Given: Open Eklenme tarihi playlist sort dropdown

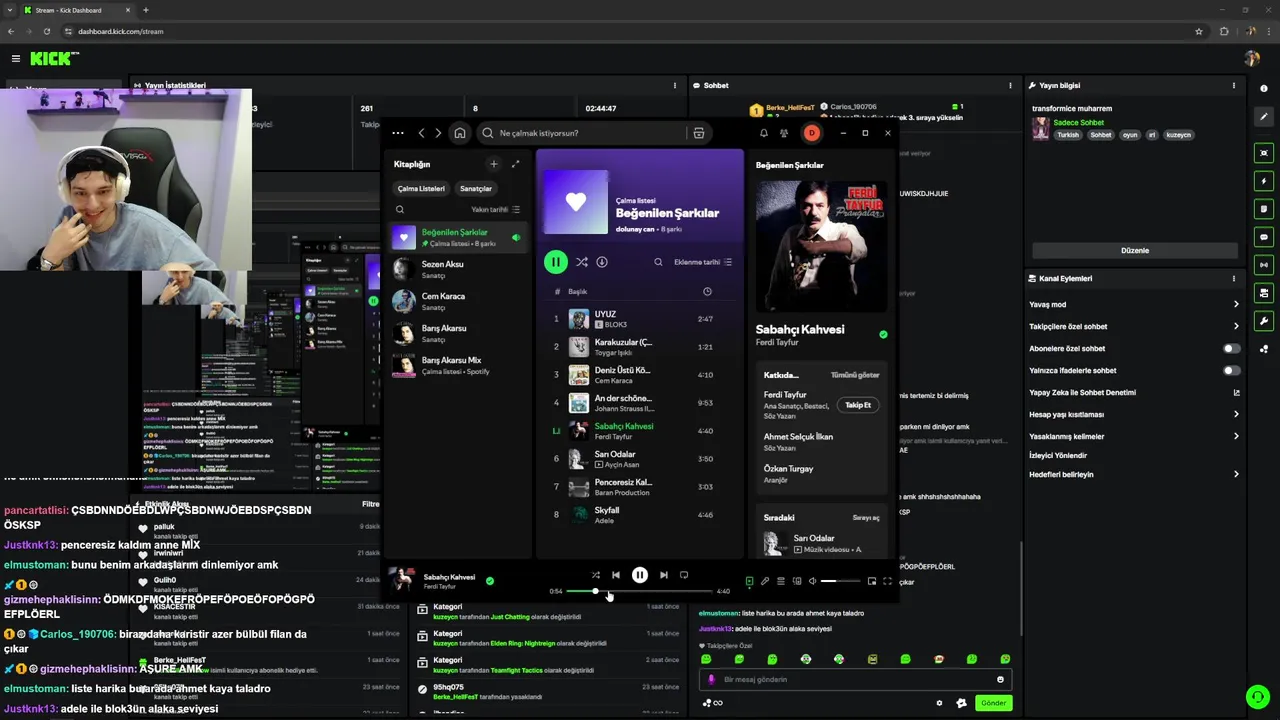Looking at the screenshot, I should tap(703, 262).
